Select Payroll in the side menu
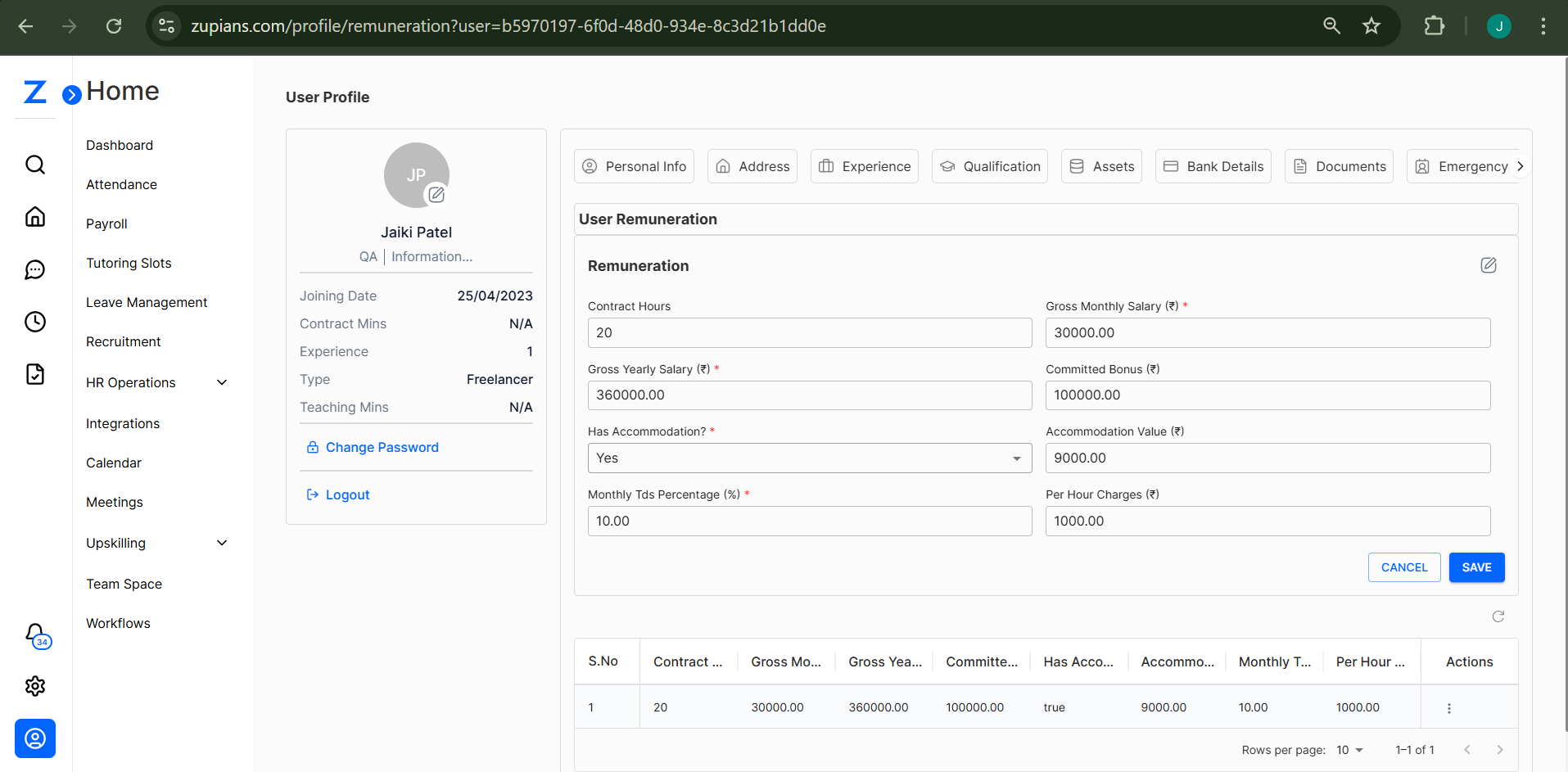The height and width of the screenshot is (772, 1568). point(106,223)
